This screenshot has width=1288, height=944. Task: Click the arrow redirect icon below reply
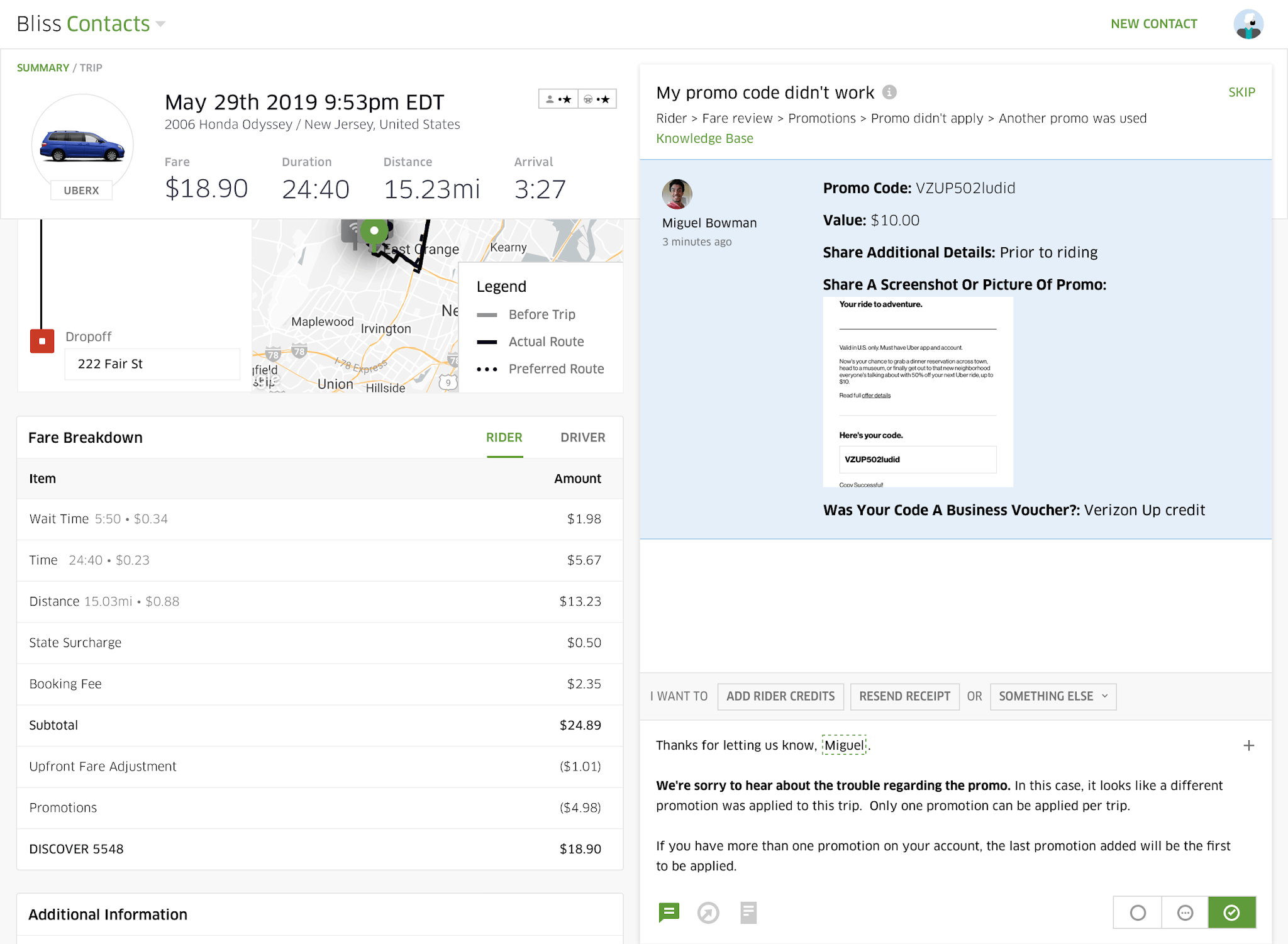(708, 913)
